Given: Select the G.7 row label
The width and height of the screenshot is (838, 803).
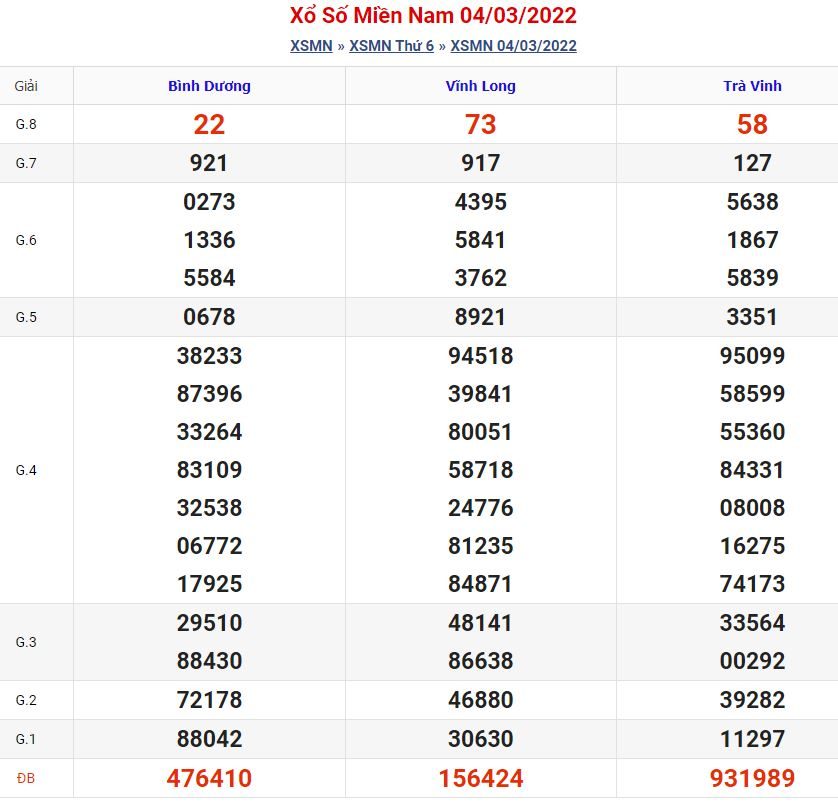Looking at the screenshot, I should (x=26, y=163).
